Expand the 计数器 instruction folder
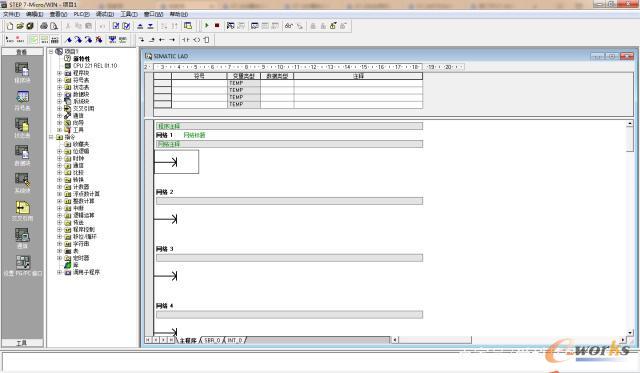The width and height of the screenshot is (640, 373). (x=60, y=187)
